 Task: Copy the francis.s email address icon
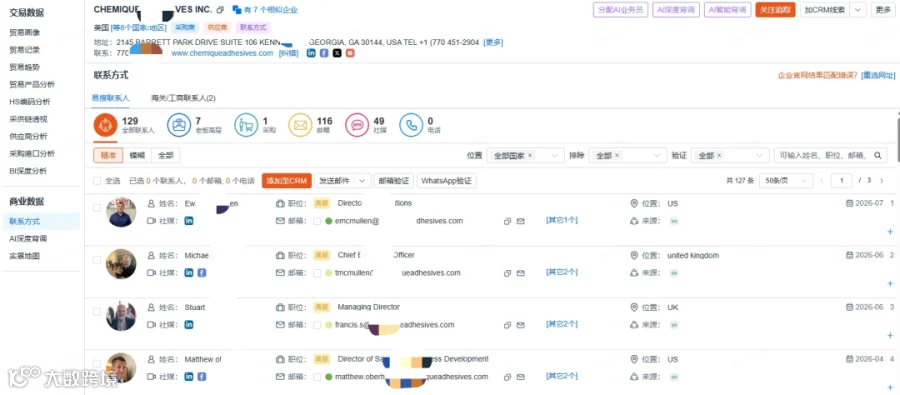pos(507,325)
